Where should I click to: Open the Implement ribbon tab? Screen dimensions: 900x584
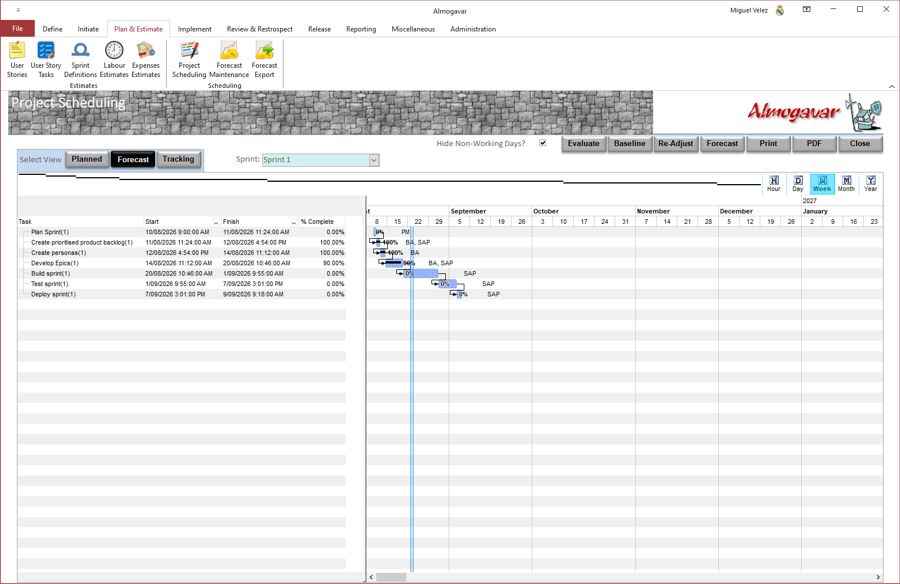tap(195, 29)
